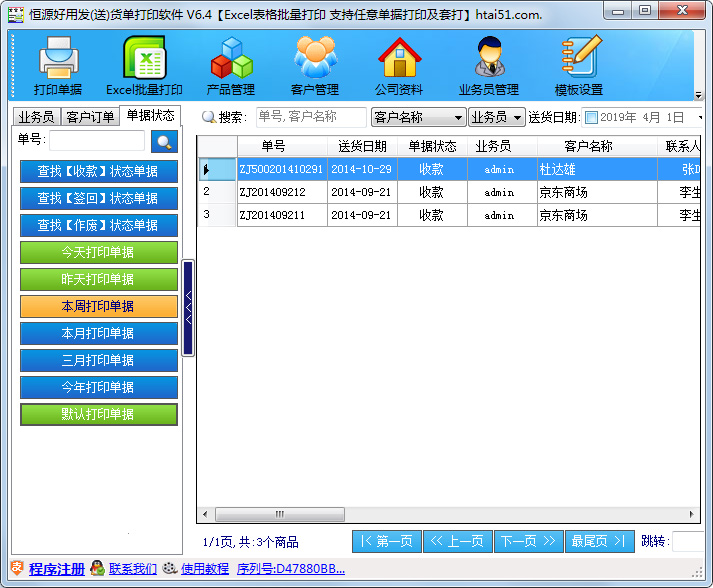Click 默认打印单据 button

[99, 414]
